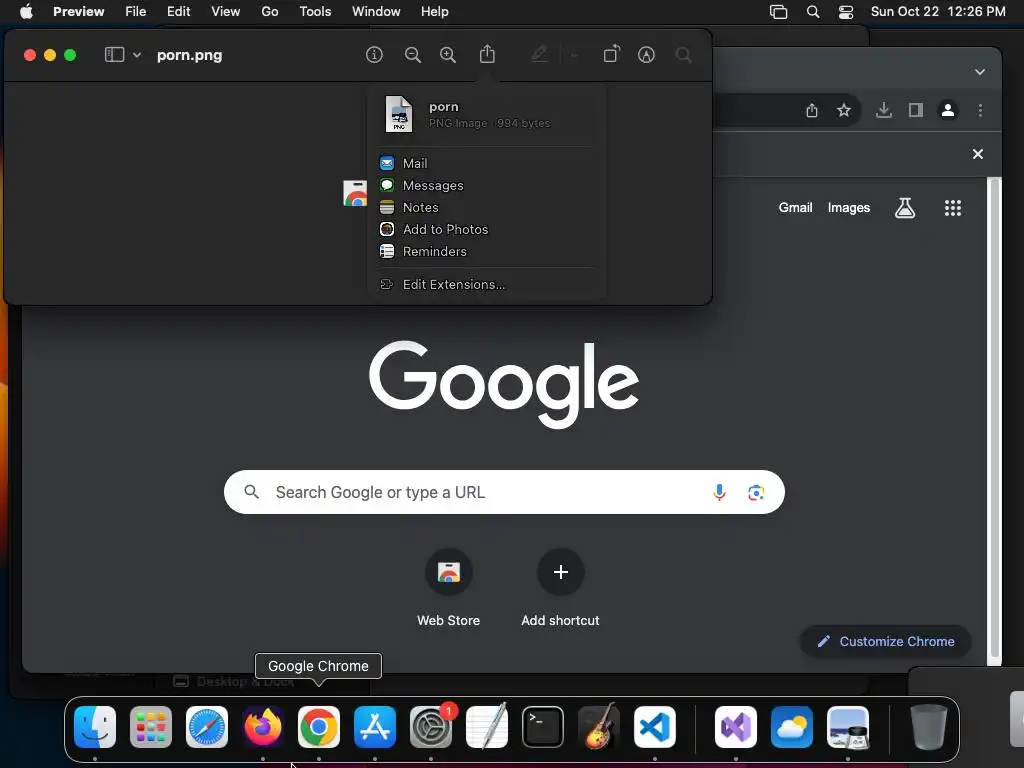Bookmark this tab with the star icon
The height and width of the screenshot is (768, 1024).
coord(844,110)
